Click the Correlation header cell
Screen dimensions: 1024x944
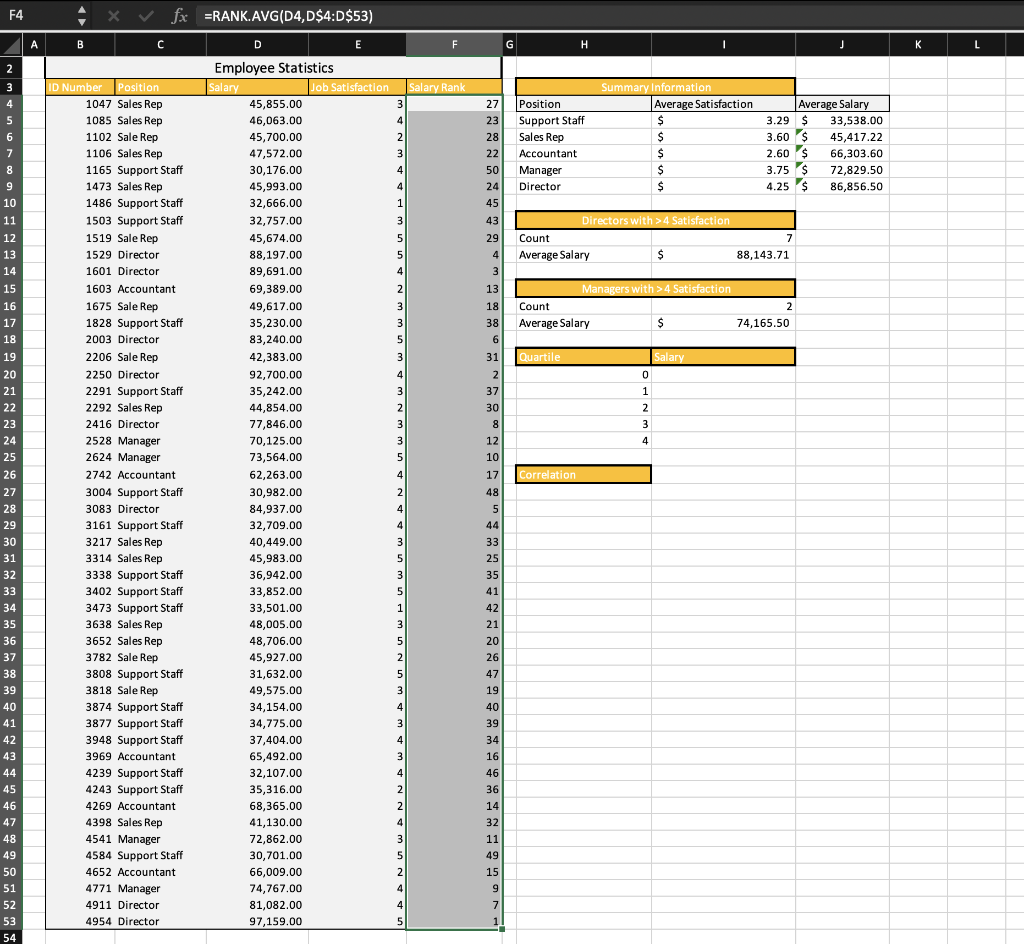coord(584,475)
